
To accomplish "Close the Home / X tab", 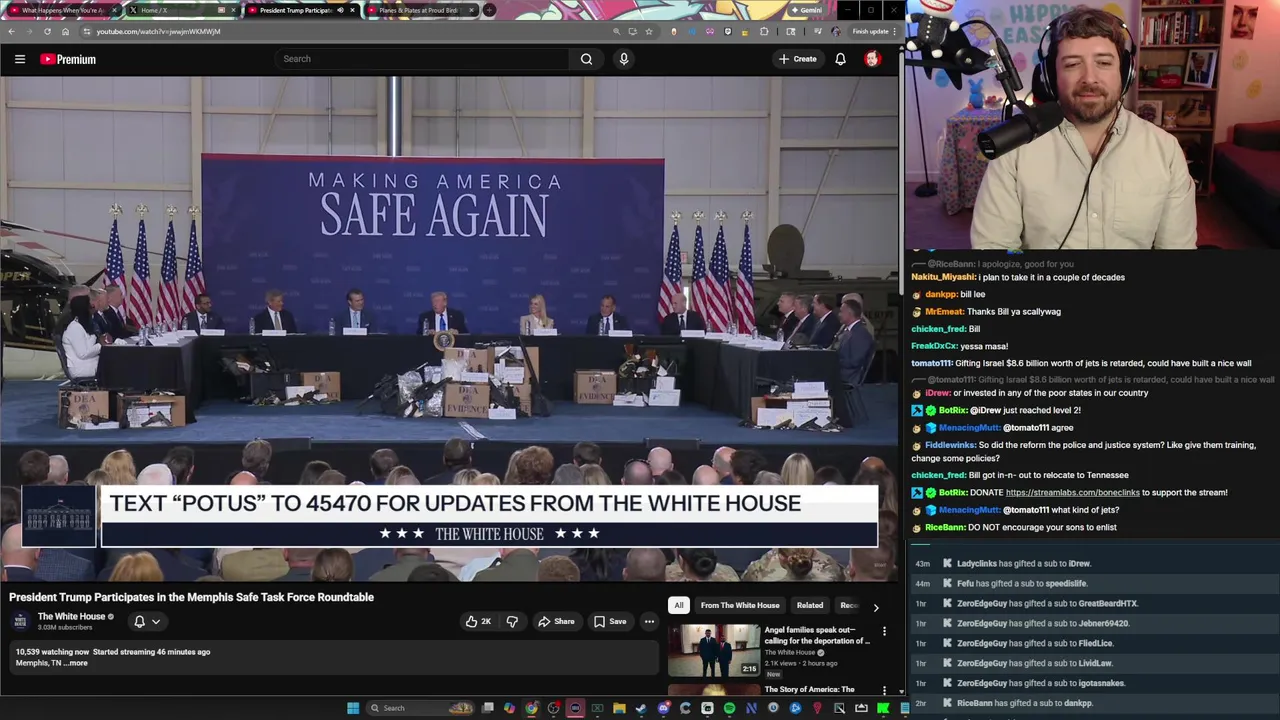I will 233,10.
